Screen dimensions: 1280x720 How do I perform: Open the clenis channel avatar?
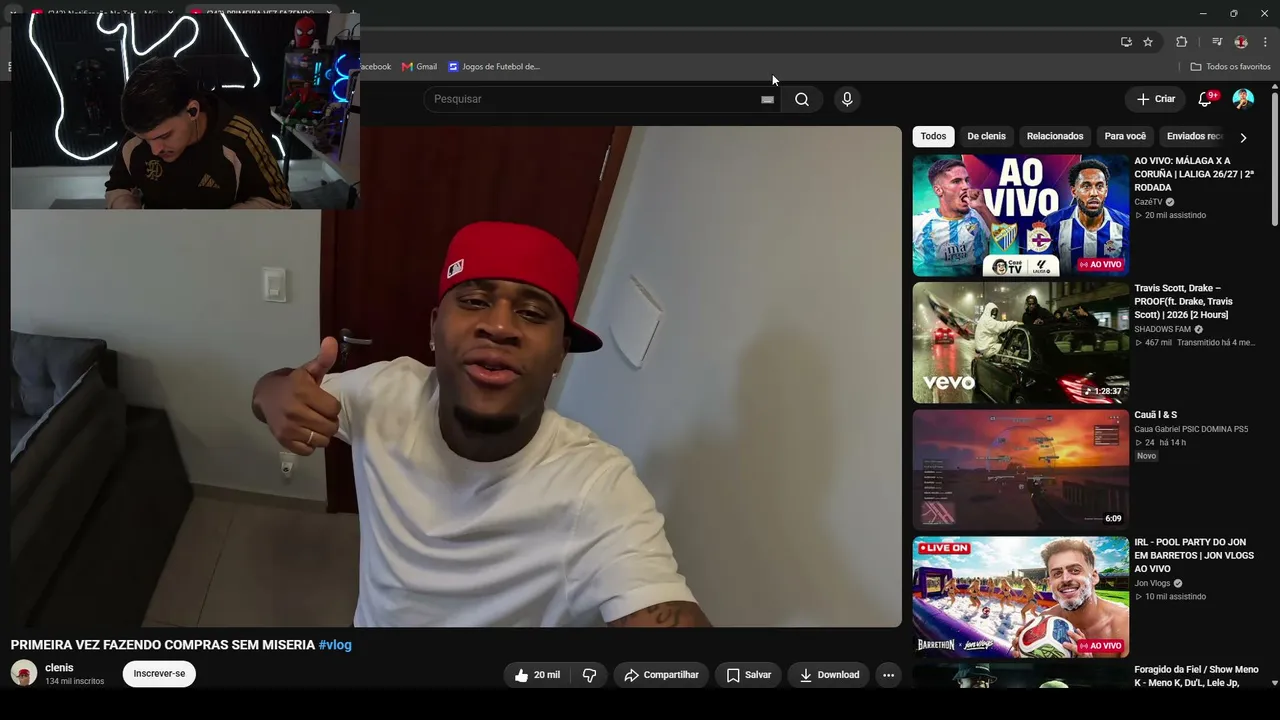coord(24,673)
